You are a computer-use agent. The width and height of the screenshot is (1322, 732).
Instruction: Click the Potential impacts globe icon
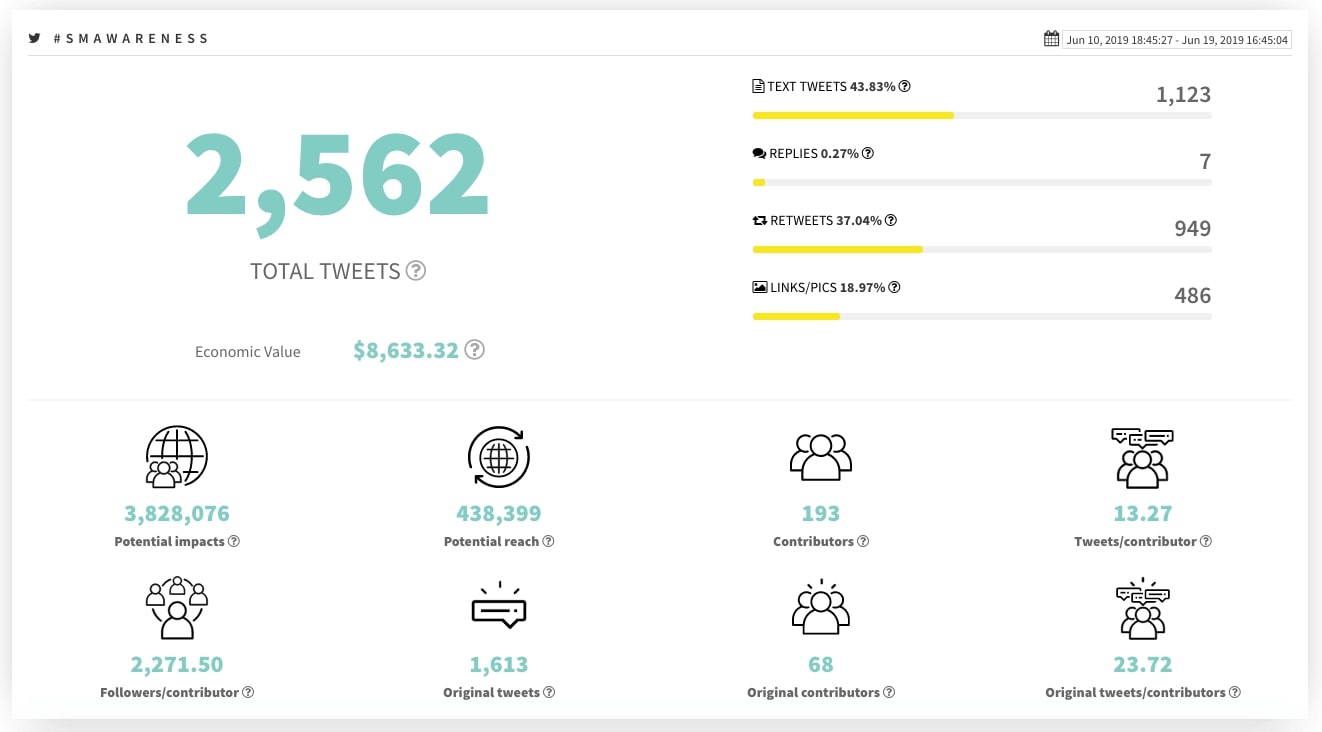[177, 456]
